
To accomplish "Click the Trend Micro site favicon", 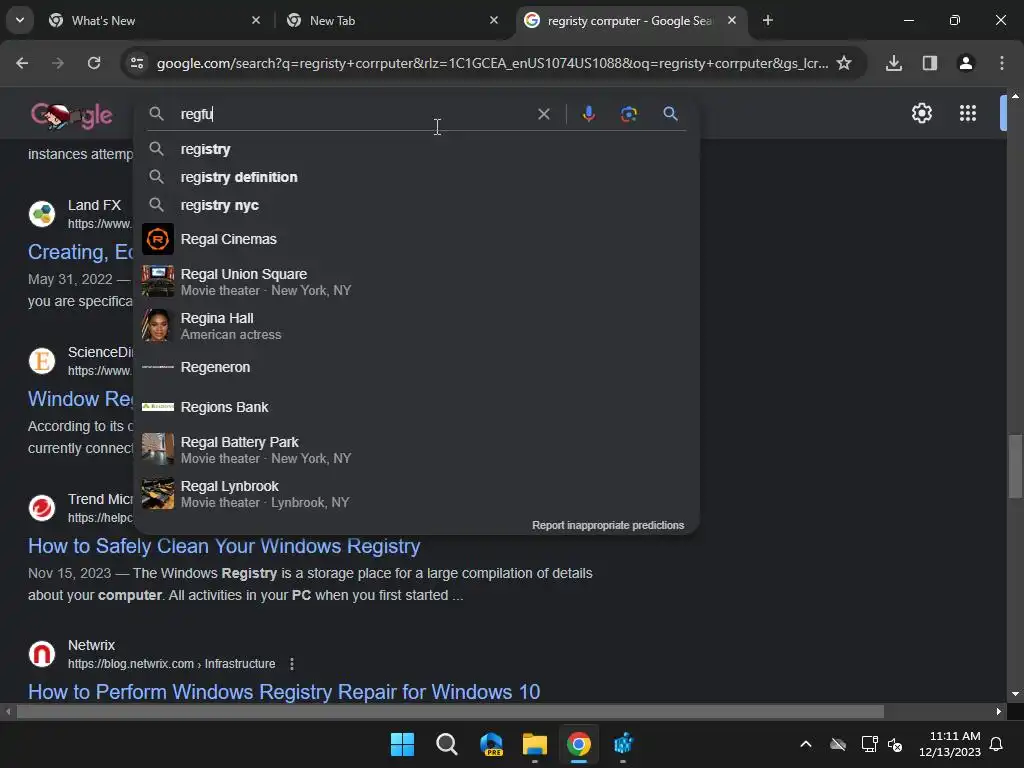I will 42,507.
